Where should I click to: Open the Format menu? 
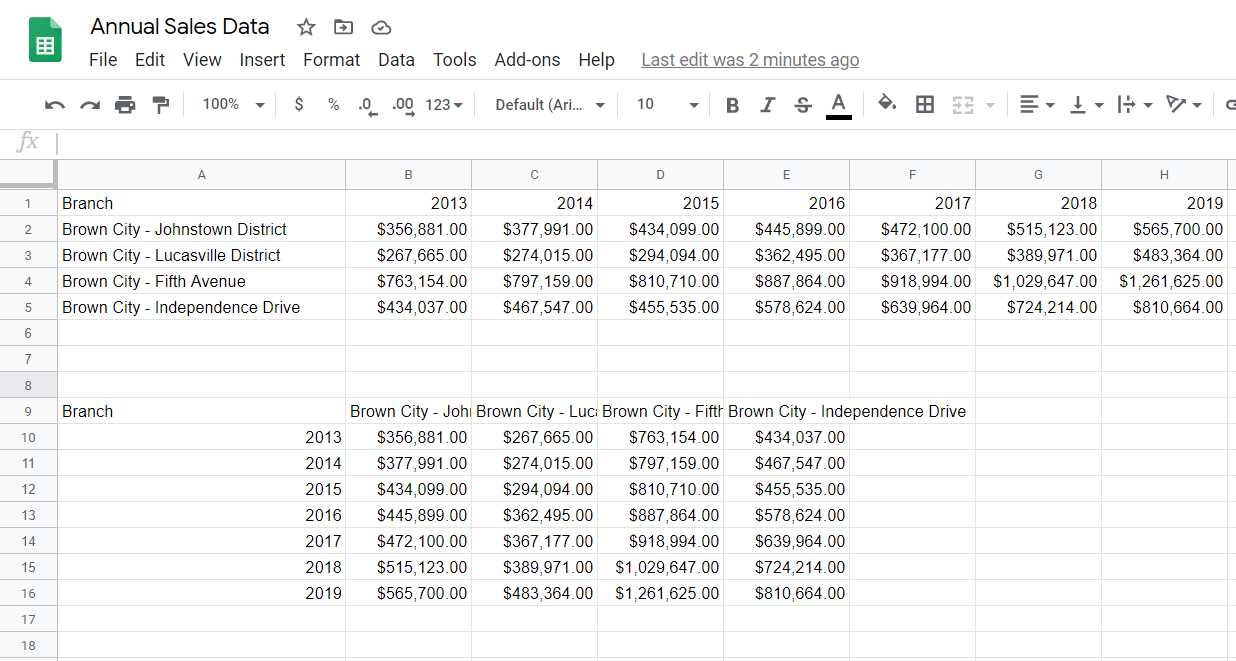[332, 60]
